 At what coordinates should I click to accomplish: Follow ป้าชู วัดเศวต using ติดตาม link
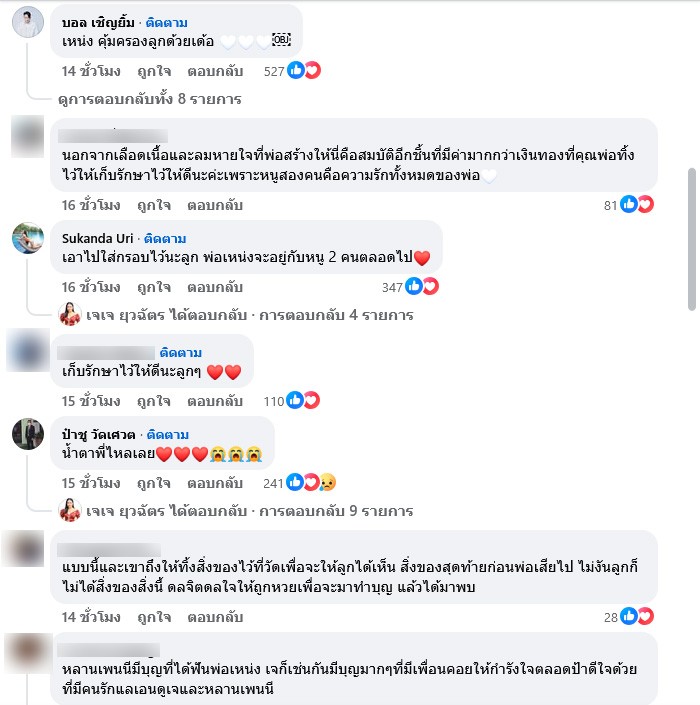point(168,434)
